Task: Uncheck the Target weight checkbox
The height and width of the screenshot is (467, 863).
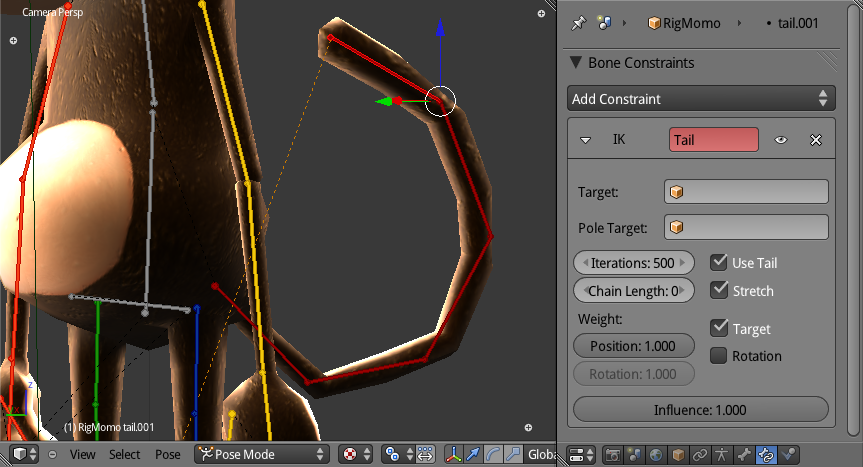Action: (x=719, y=328)
